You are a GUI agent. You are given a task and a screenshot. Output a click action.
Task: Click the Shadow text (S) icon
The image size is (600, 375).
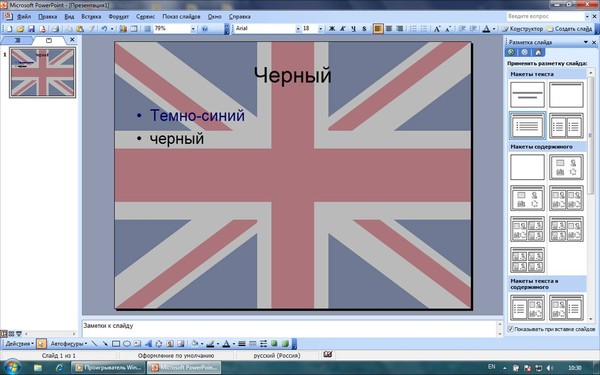point(364,29)
